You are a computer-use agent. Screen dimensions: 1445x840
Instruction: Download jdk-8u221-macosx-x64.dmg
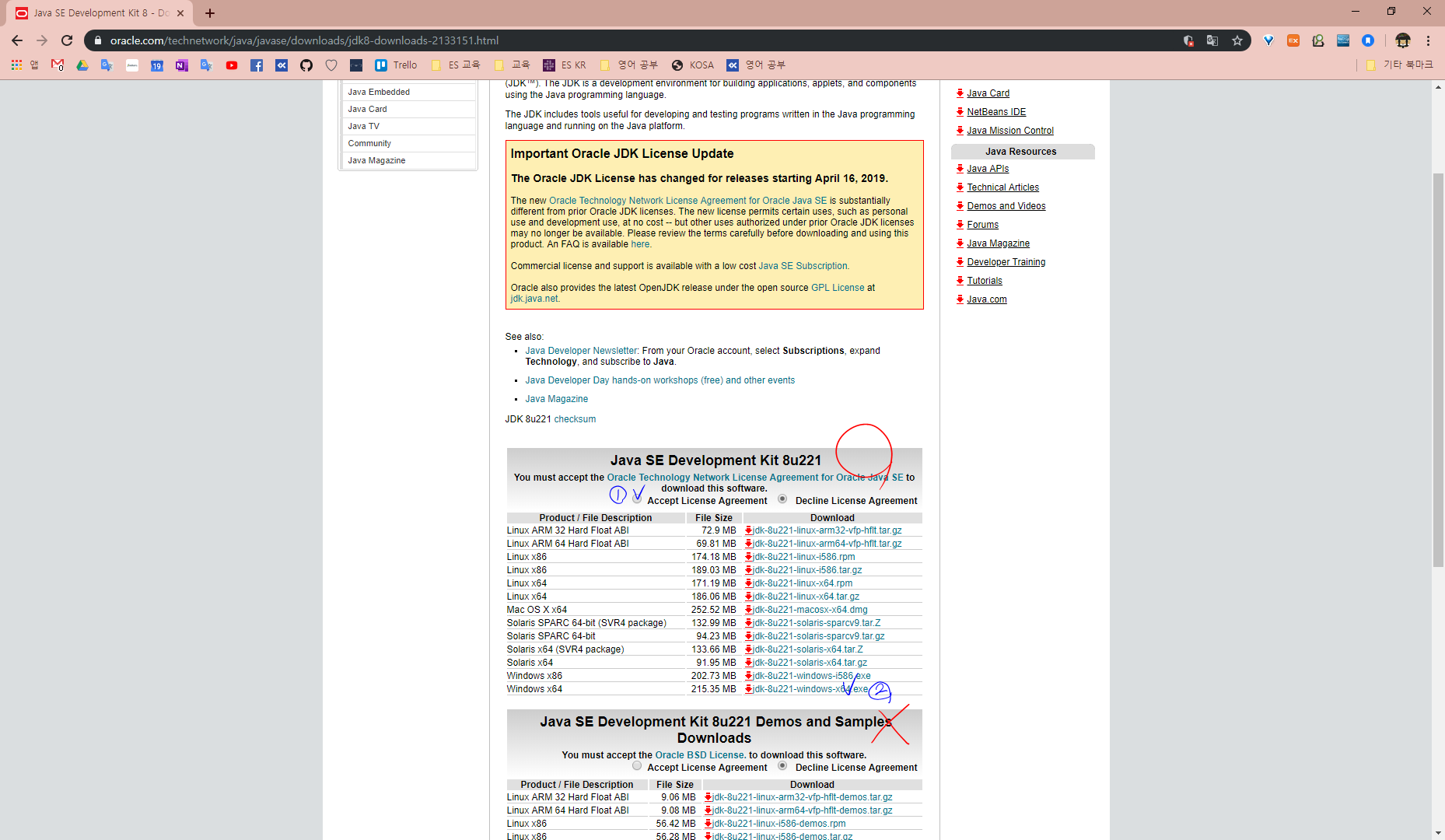[x=810, y=610]
